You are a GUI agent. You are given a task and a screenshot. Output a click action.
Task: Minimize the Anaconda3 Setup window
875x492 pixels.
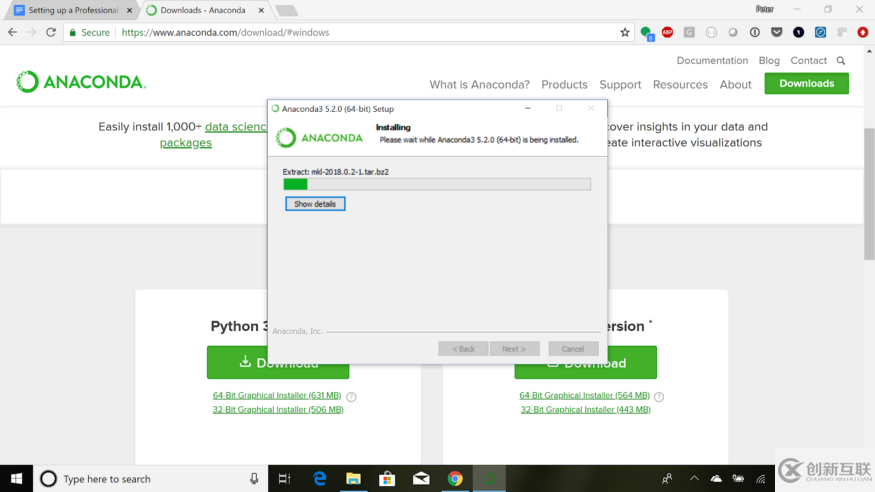(527, 108)
